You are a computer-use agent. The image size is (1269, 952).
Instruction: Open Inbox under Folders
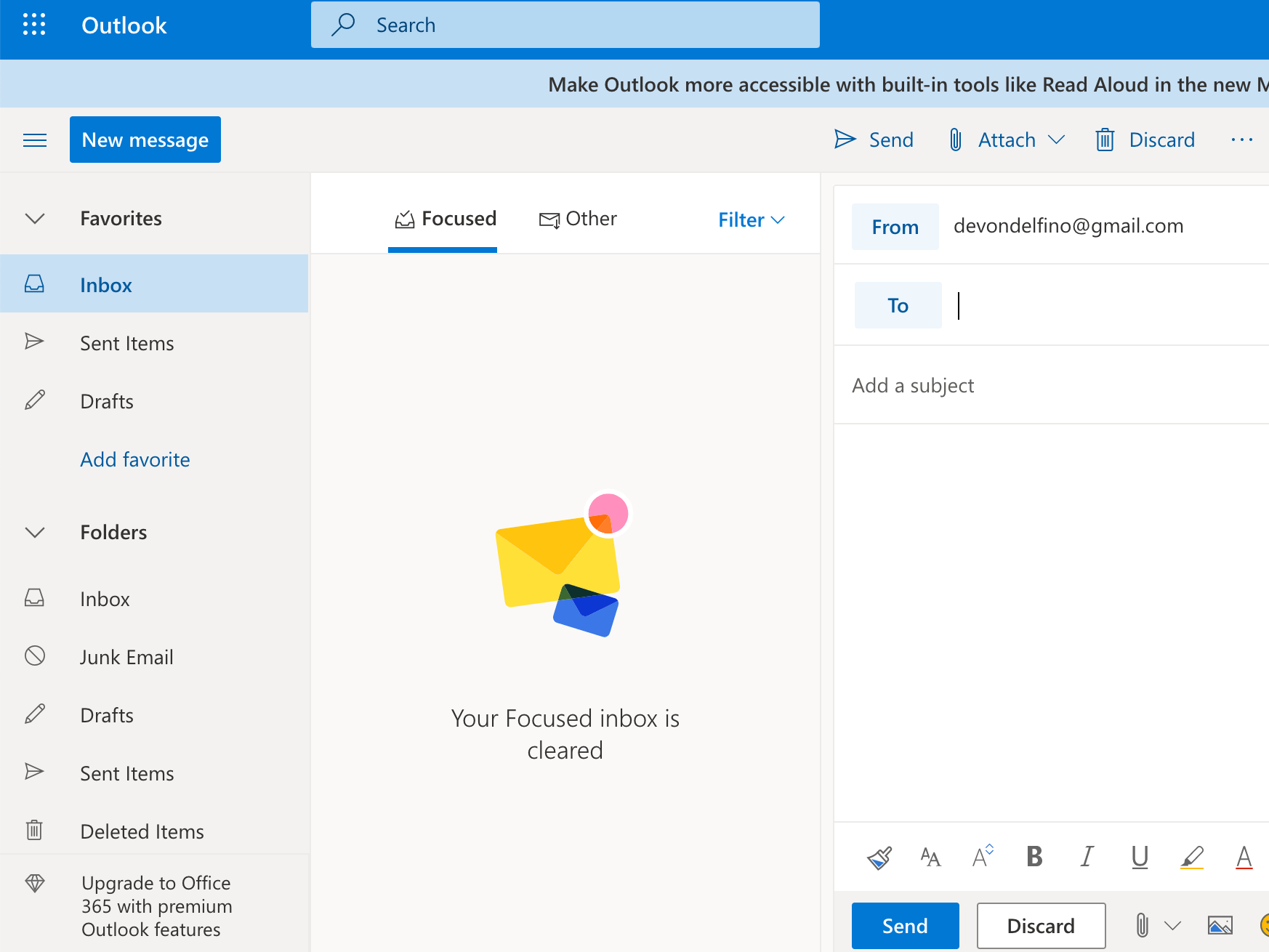tap(154, 599)
